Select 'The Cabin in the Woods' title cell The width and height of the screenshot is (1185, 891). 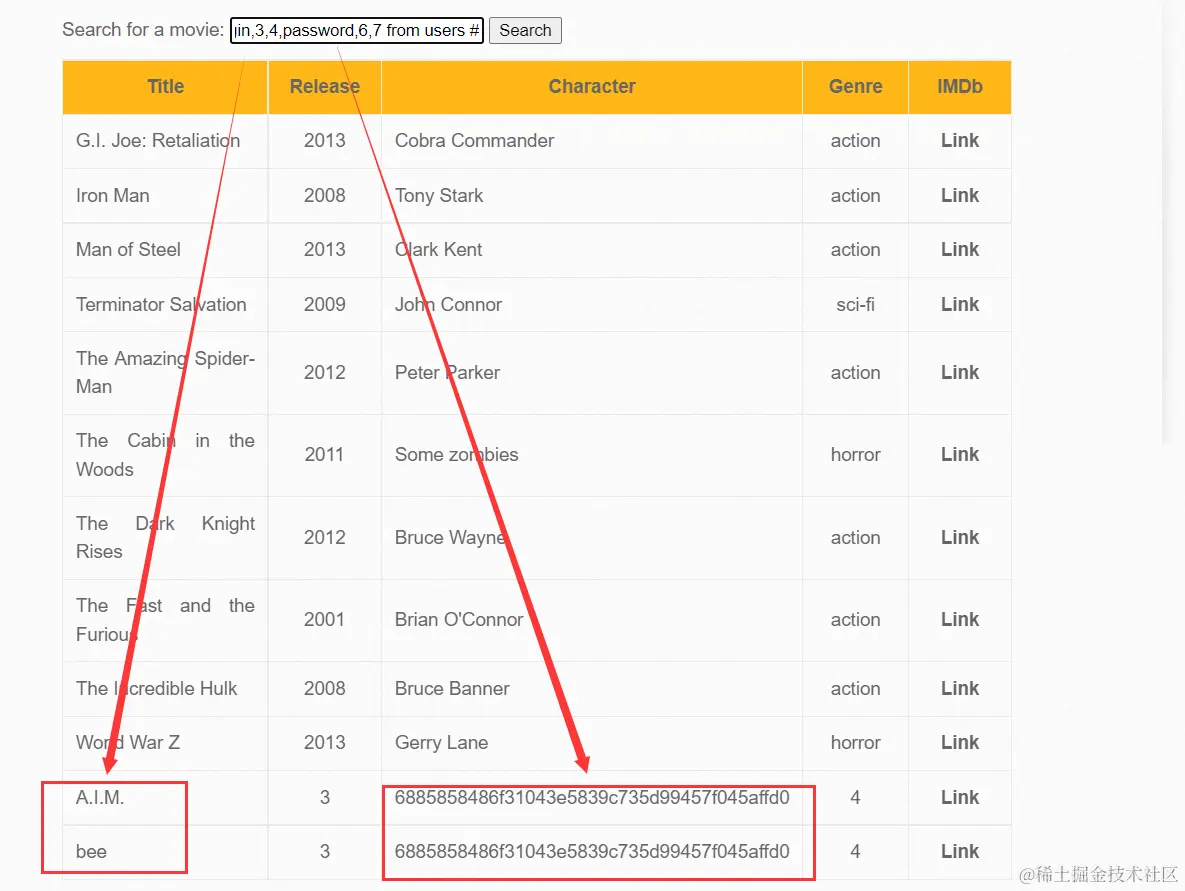tap(166, 455)
